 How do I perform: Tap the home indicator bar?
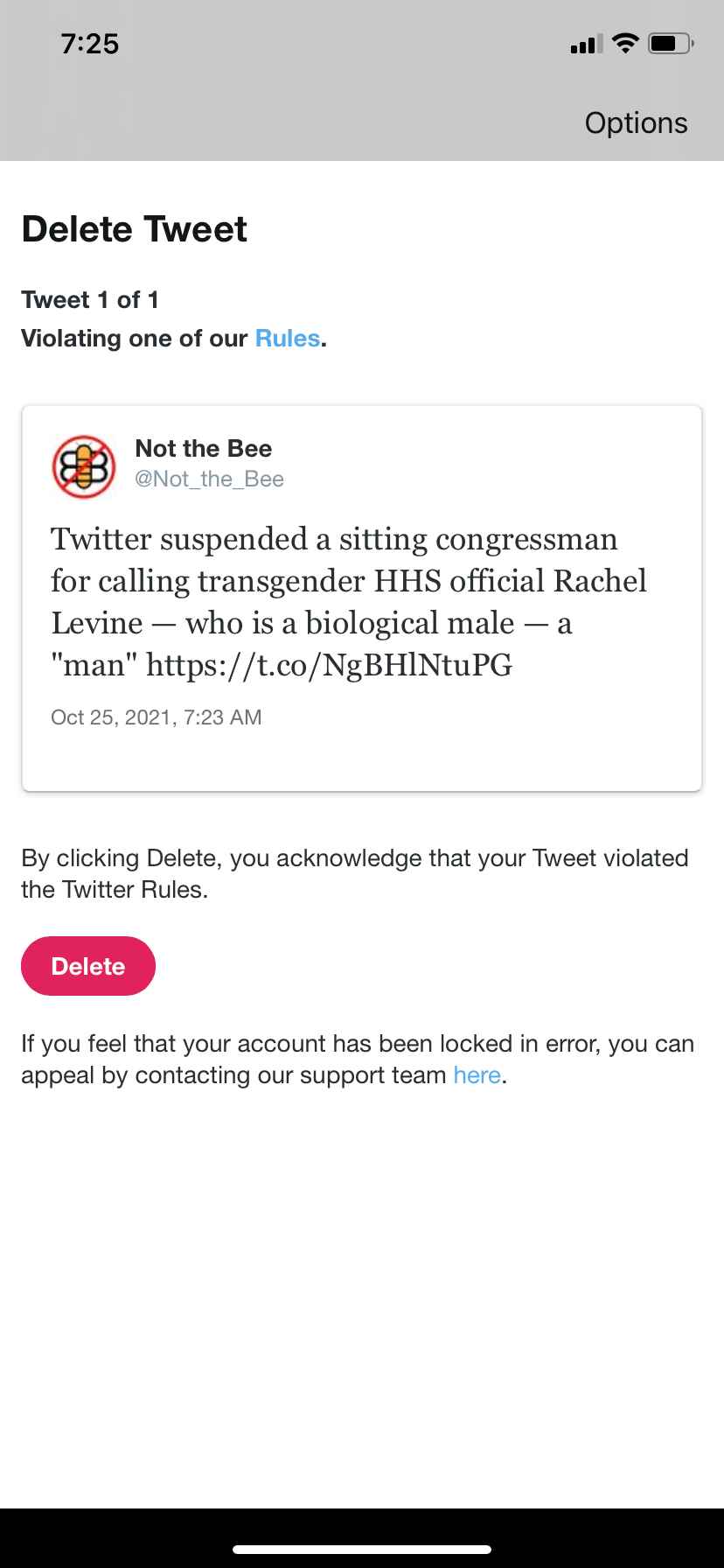pos(362,1549)
